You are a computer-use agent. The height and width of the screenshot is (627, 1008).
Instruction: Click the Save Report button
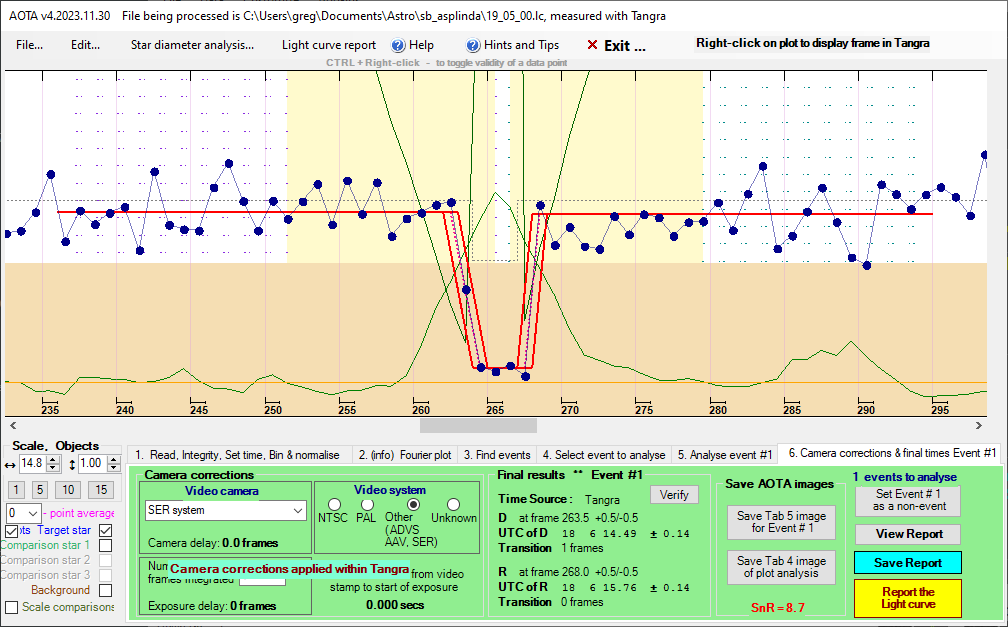(908, 563)
